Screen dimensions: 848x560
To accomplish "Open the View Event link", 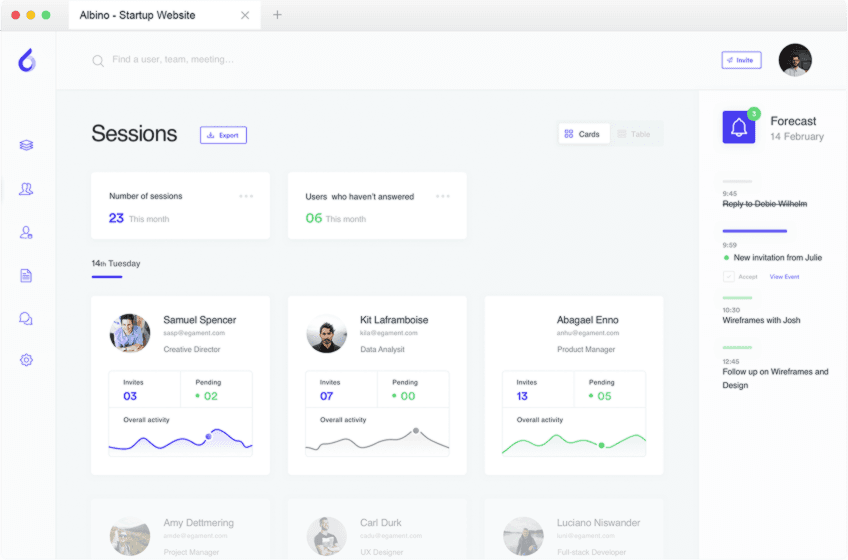I will pos(784,277).
